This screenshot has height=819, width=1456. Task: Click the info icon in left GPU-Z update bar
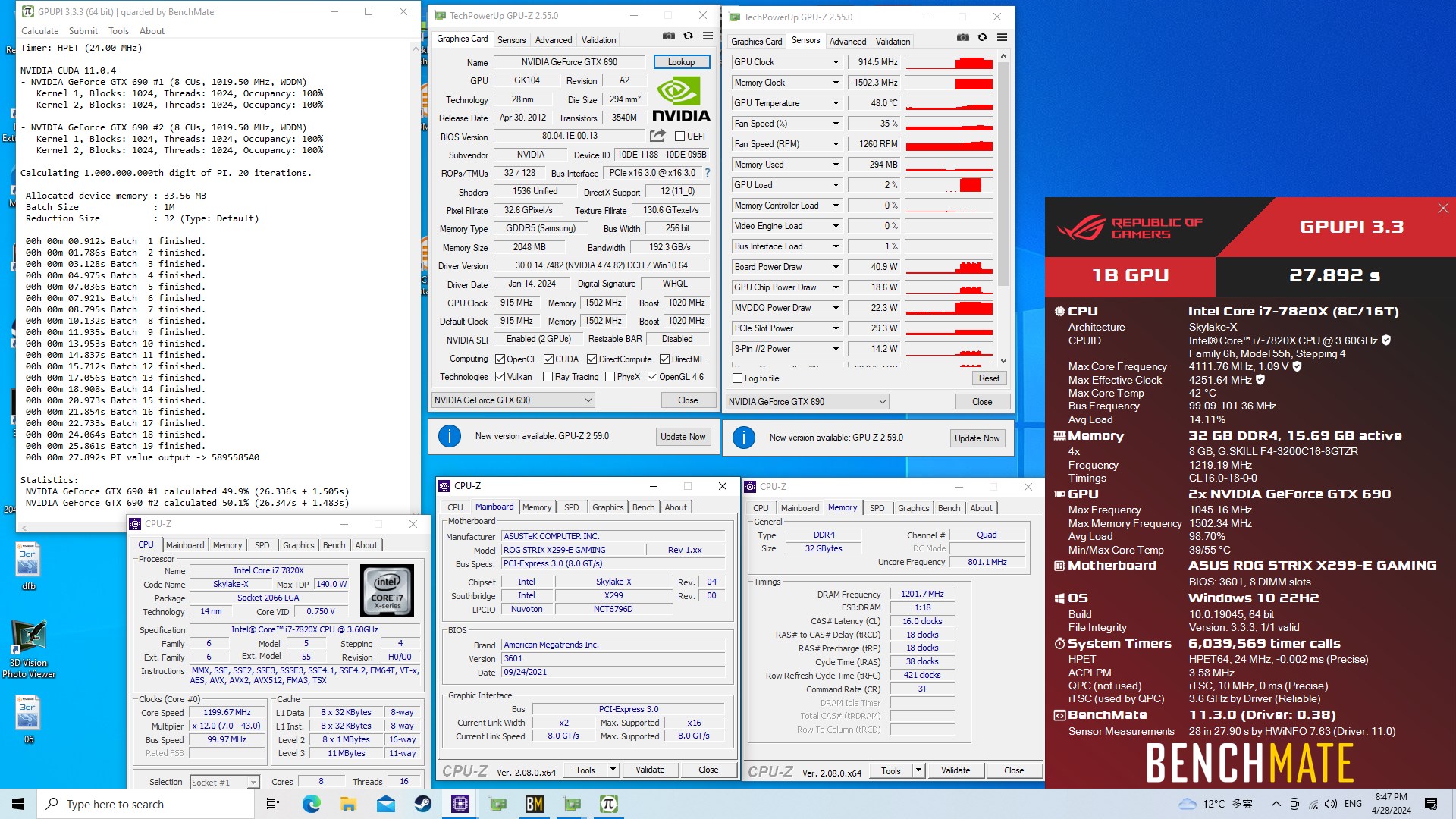450,436
